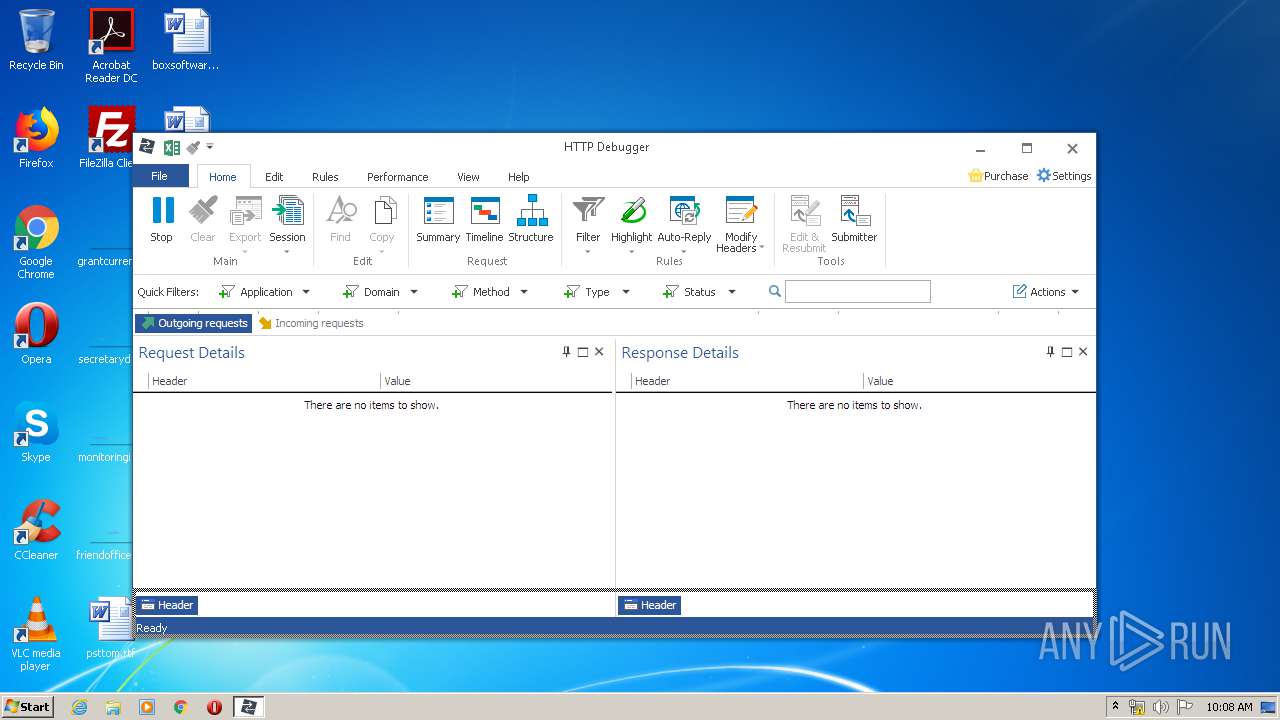Viewport: 1280px width, 720px height.
Task: Click into the quick filter search box
Action: (858, 292)
